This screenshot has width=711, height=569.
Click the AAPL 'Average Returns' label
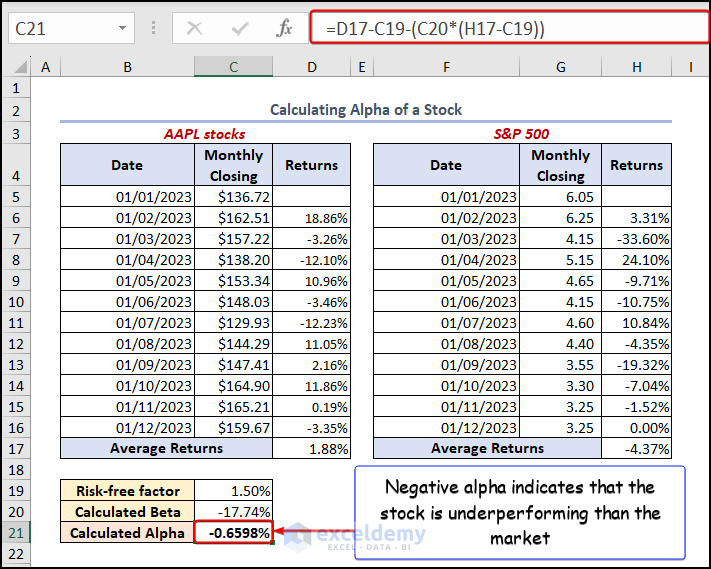(166, 448)
